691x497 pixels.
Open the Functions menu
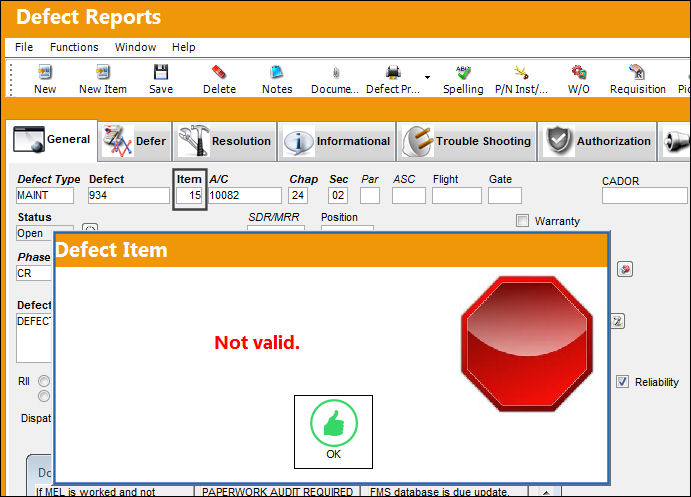(74, 47)
